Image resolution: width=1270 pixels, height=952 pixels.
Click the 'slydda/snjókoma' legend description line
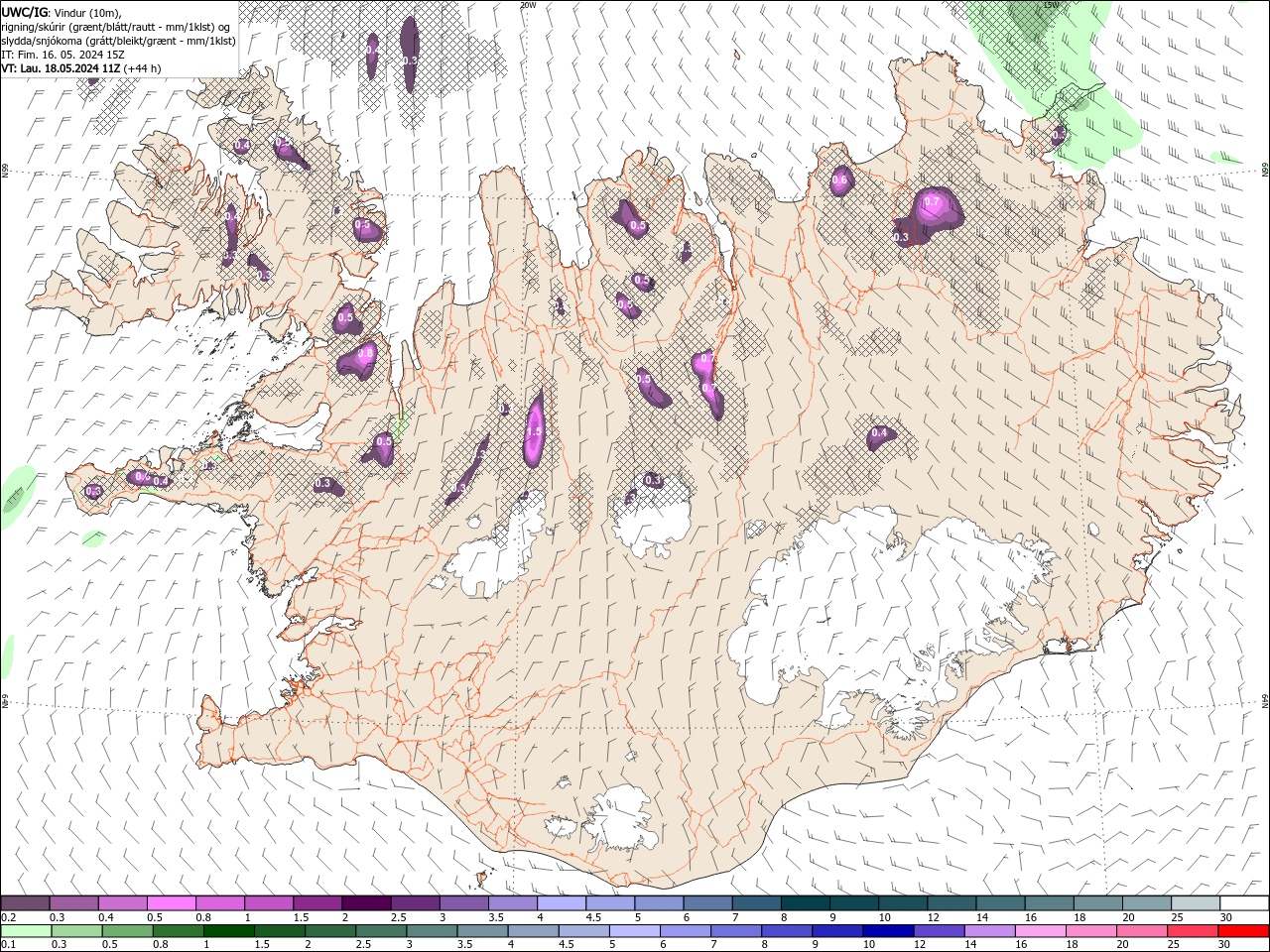tap(118, 41)
